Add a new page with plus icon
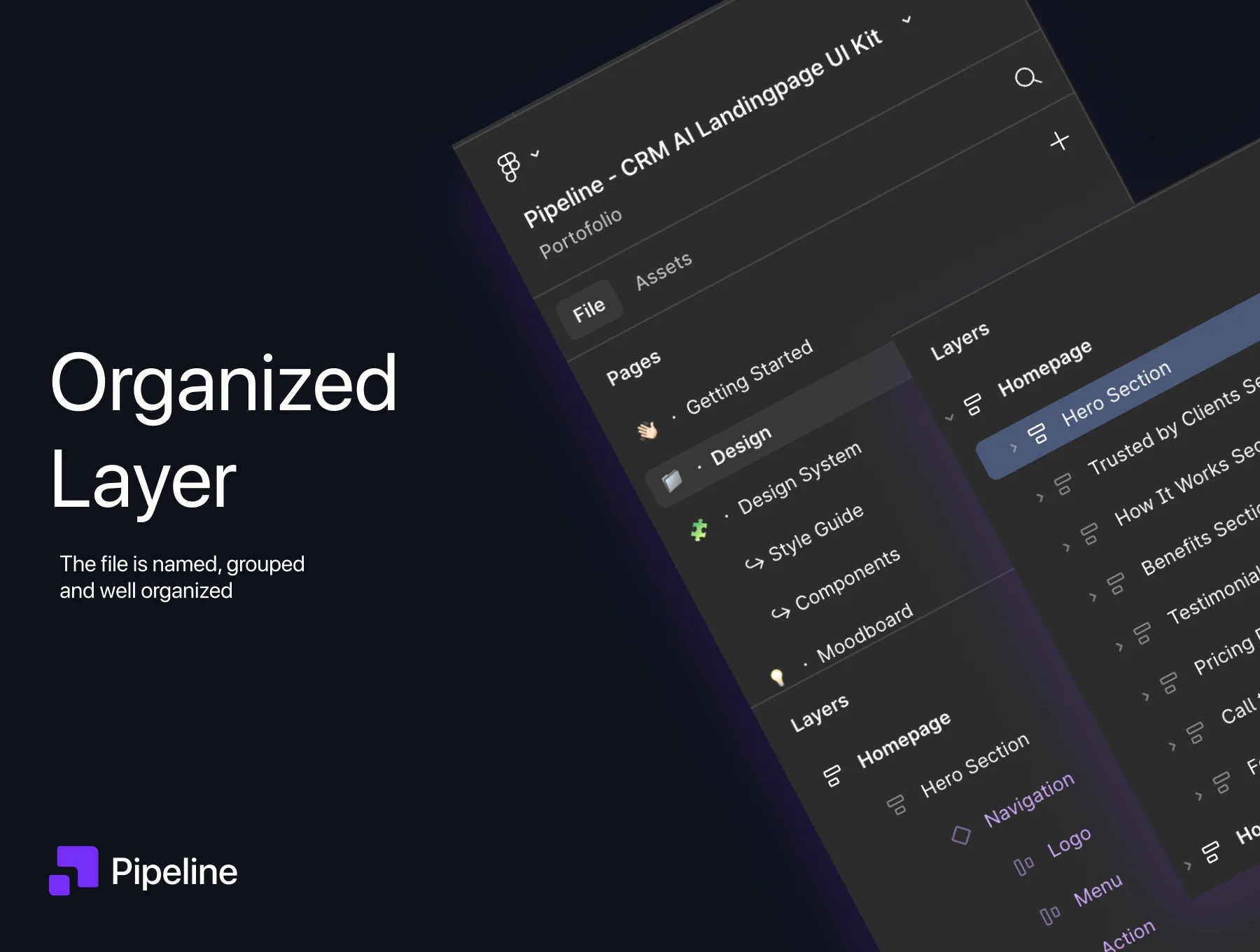This screenshot has width=1260, height=952. 1060,141
